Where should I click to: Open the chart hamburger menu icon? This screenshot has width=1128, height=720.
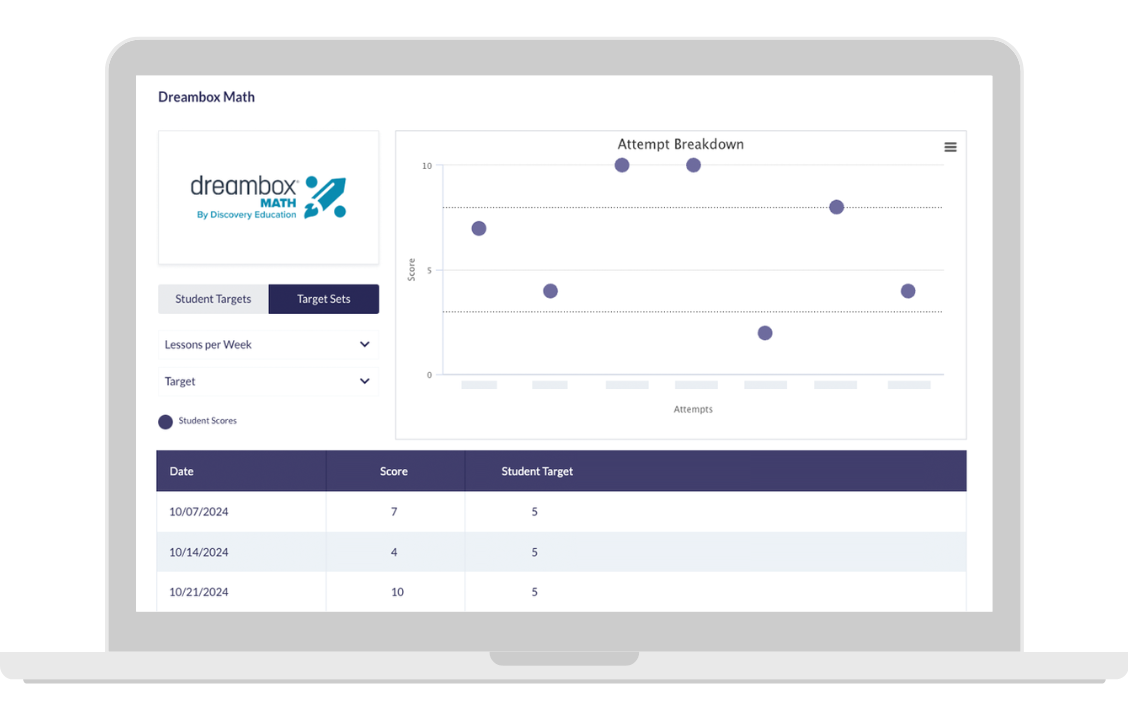click(950, 147)
